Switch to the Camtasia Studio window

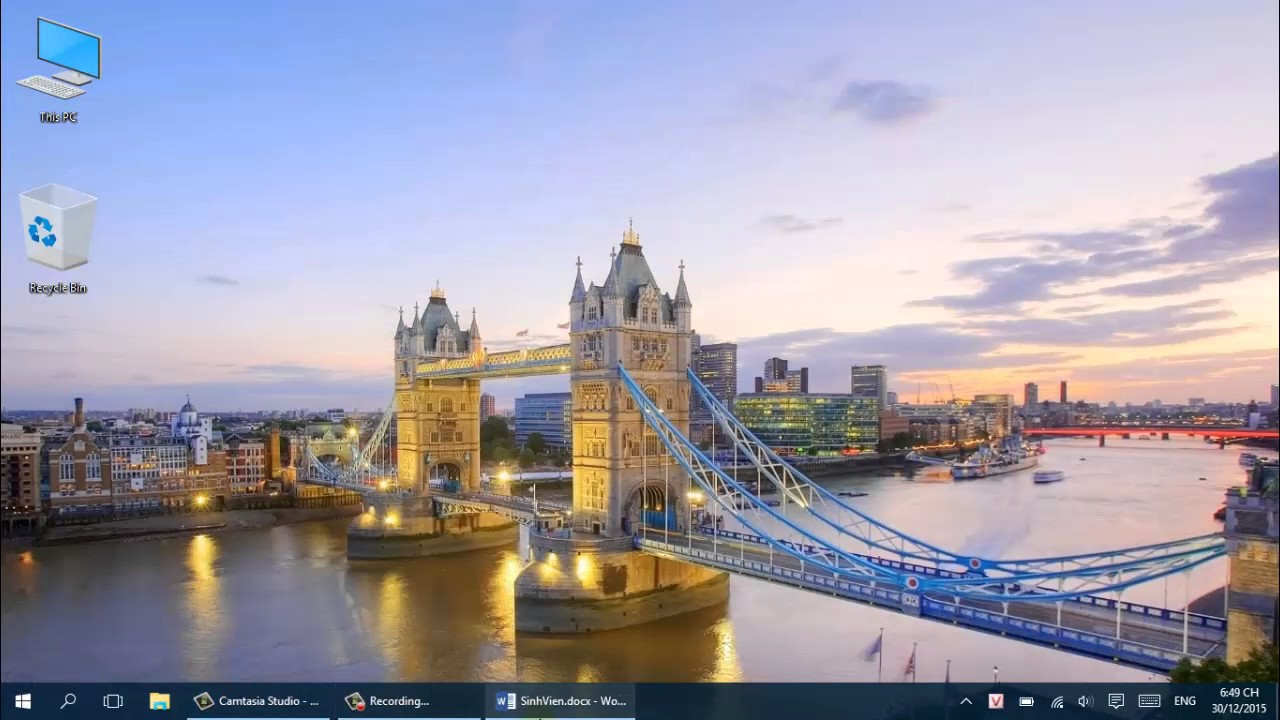tap(258, 701)
